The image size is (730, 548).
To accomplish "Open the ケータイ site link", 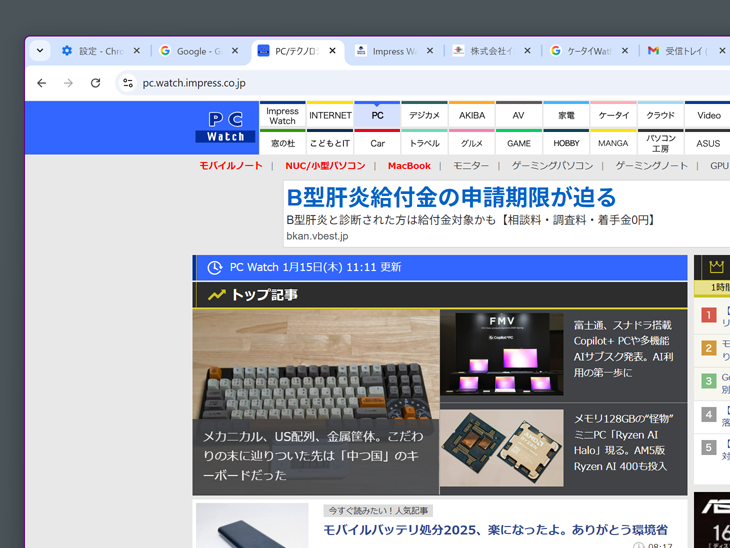I will pyautogui.click(x=614, y=115).
